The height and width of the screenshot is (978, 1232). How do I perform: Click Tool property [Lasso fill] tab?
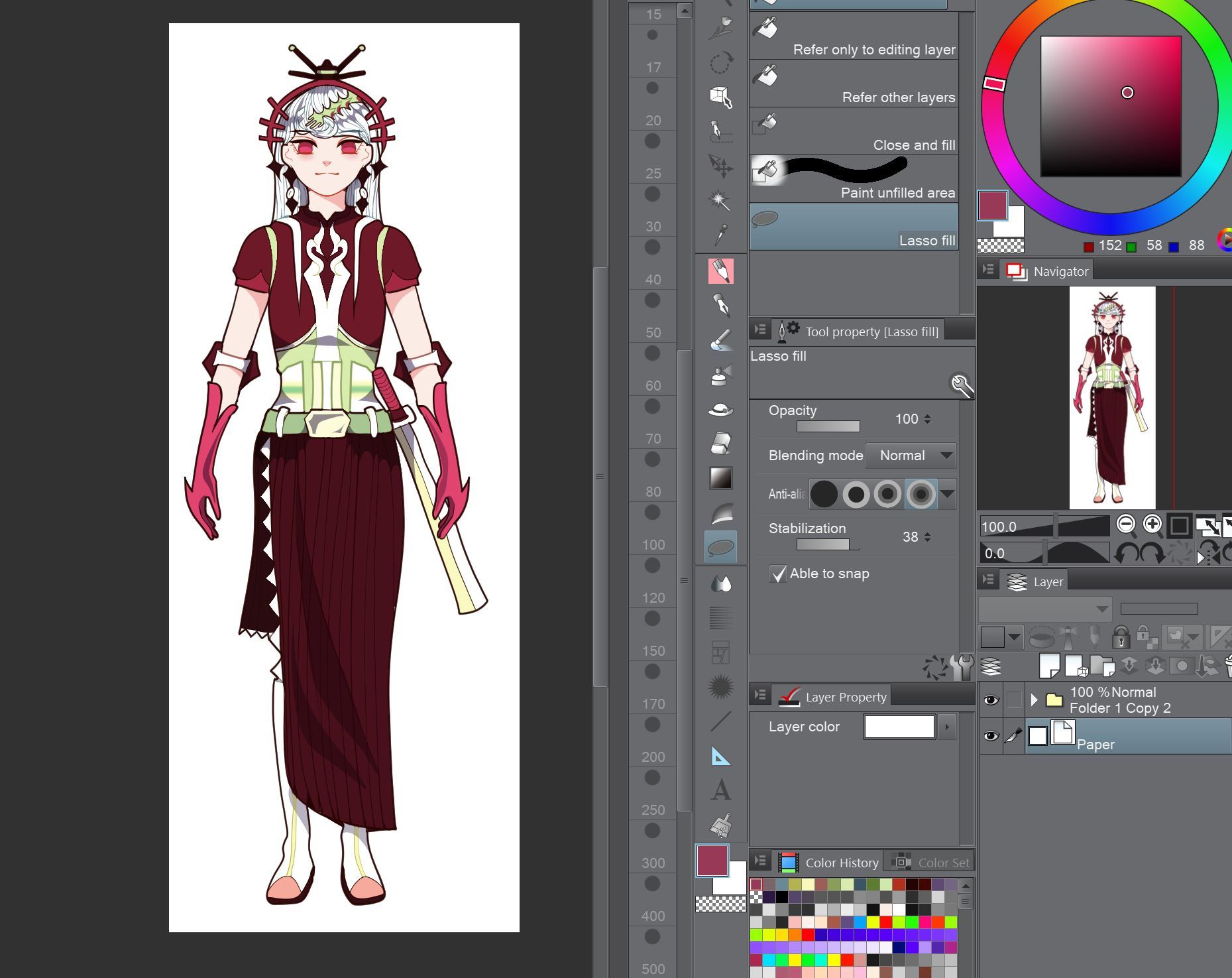pyautogui.click(x=858, y=332)
